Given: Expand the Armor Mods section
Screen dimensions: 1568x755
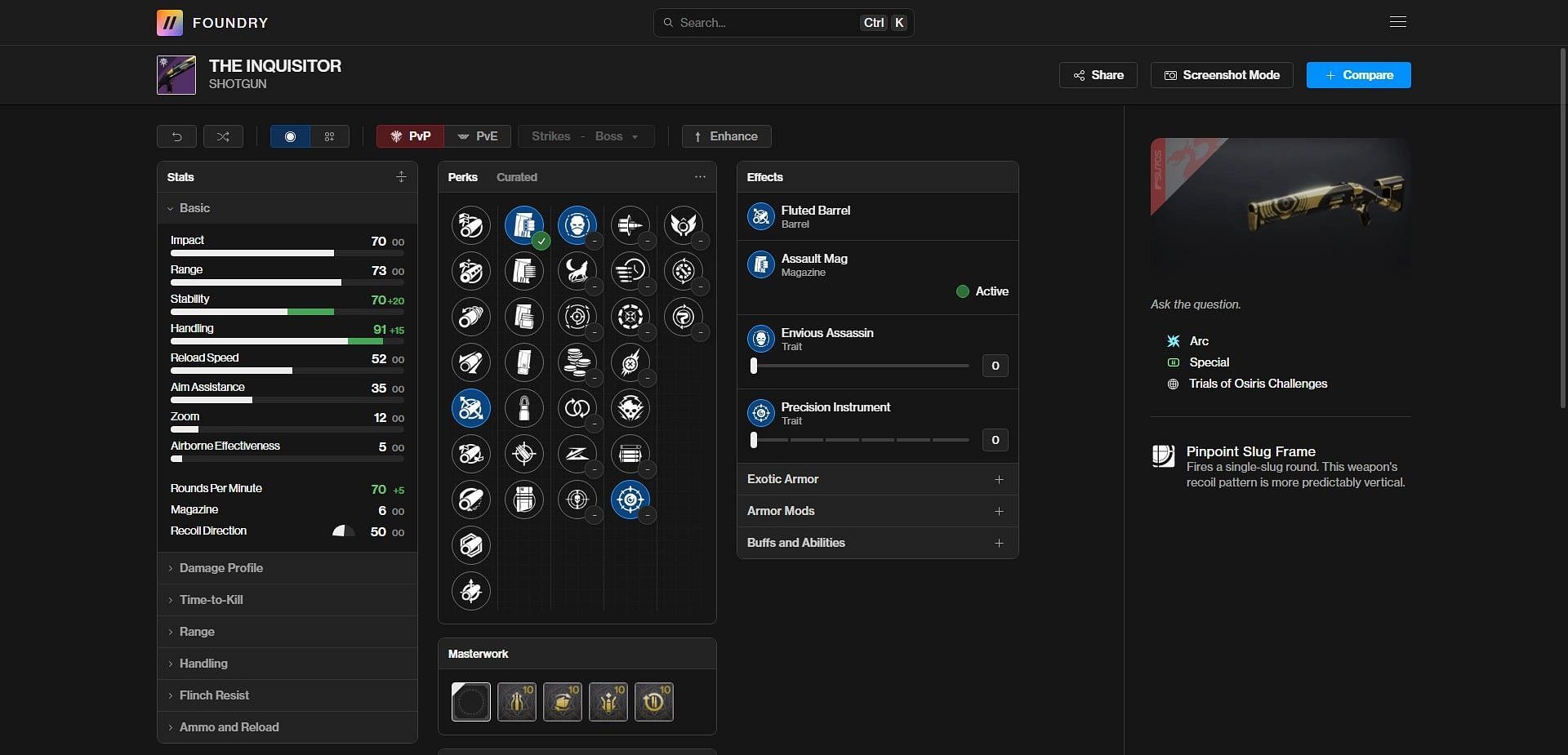Looking at the screenshot, I should click(878, 511).
